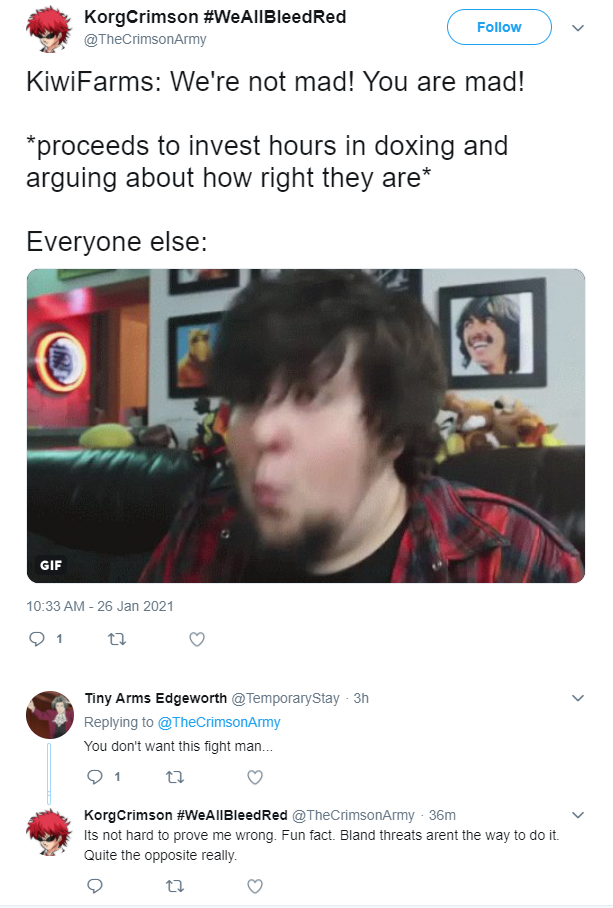Like the 'Bland threats' reply
The image size is (613, 908).
255,885
